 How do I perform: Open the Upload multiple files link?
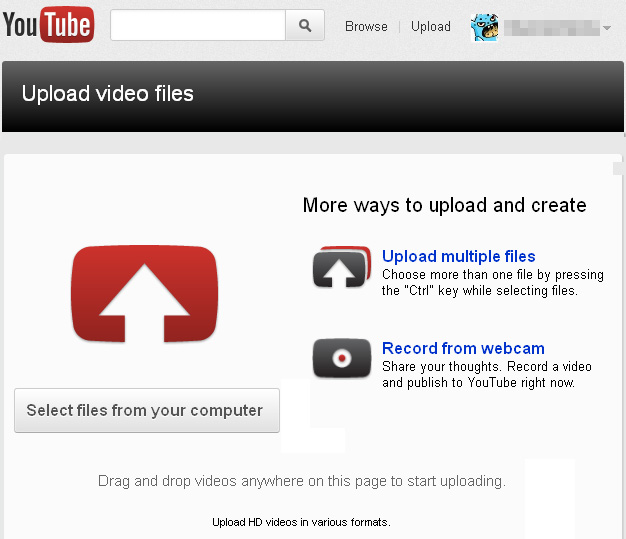[x=458, y=256]
